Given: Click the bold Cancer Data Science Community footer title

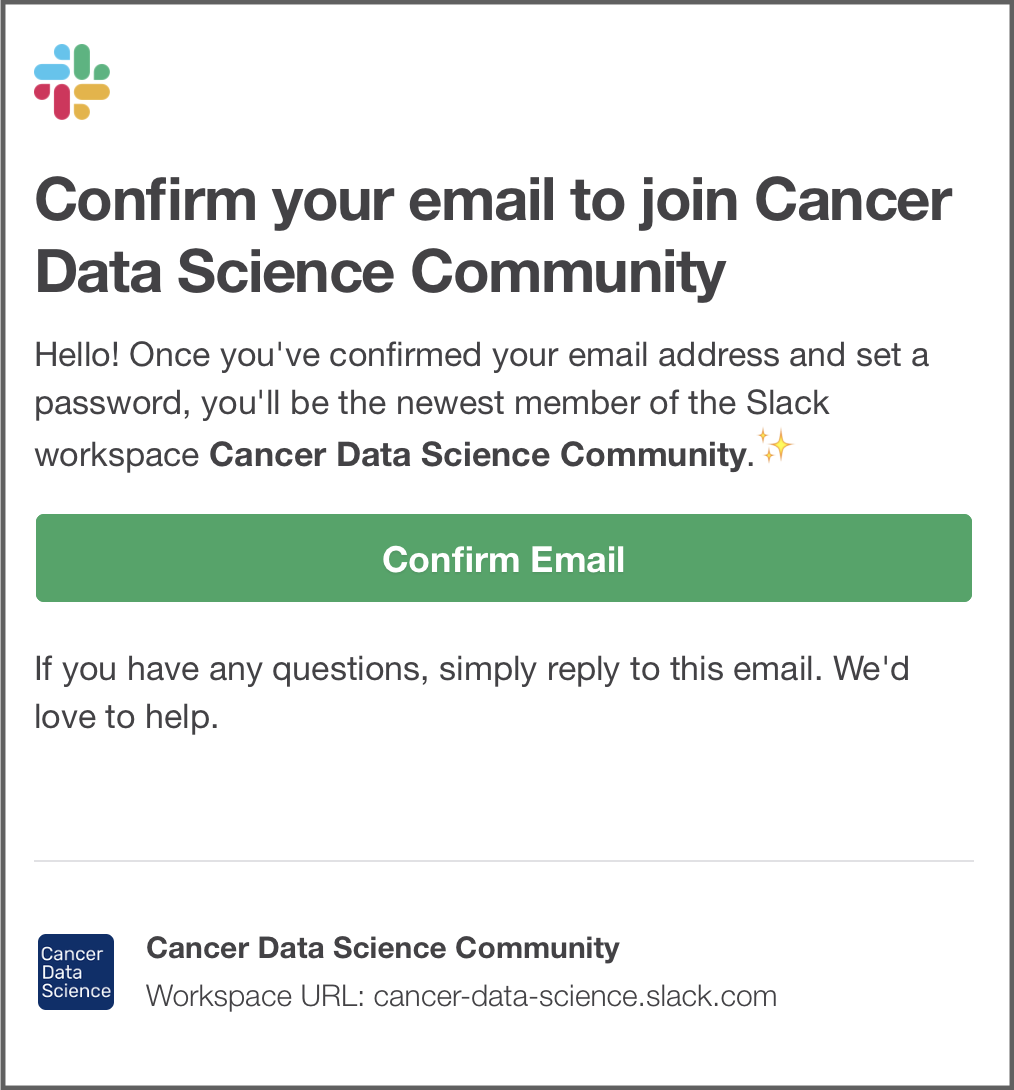Looking at the screenshot, I should pyautogui.click(x=382, y=948).
